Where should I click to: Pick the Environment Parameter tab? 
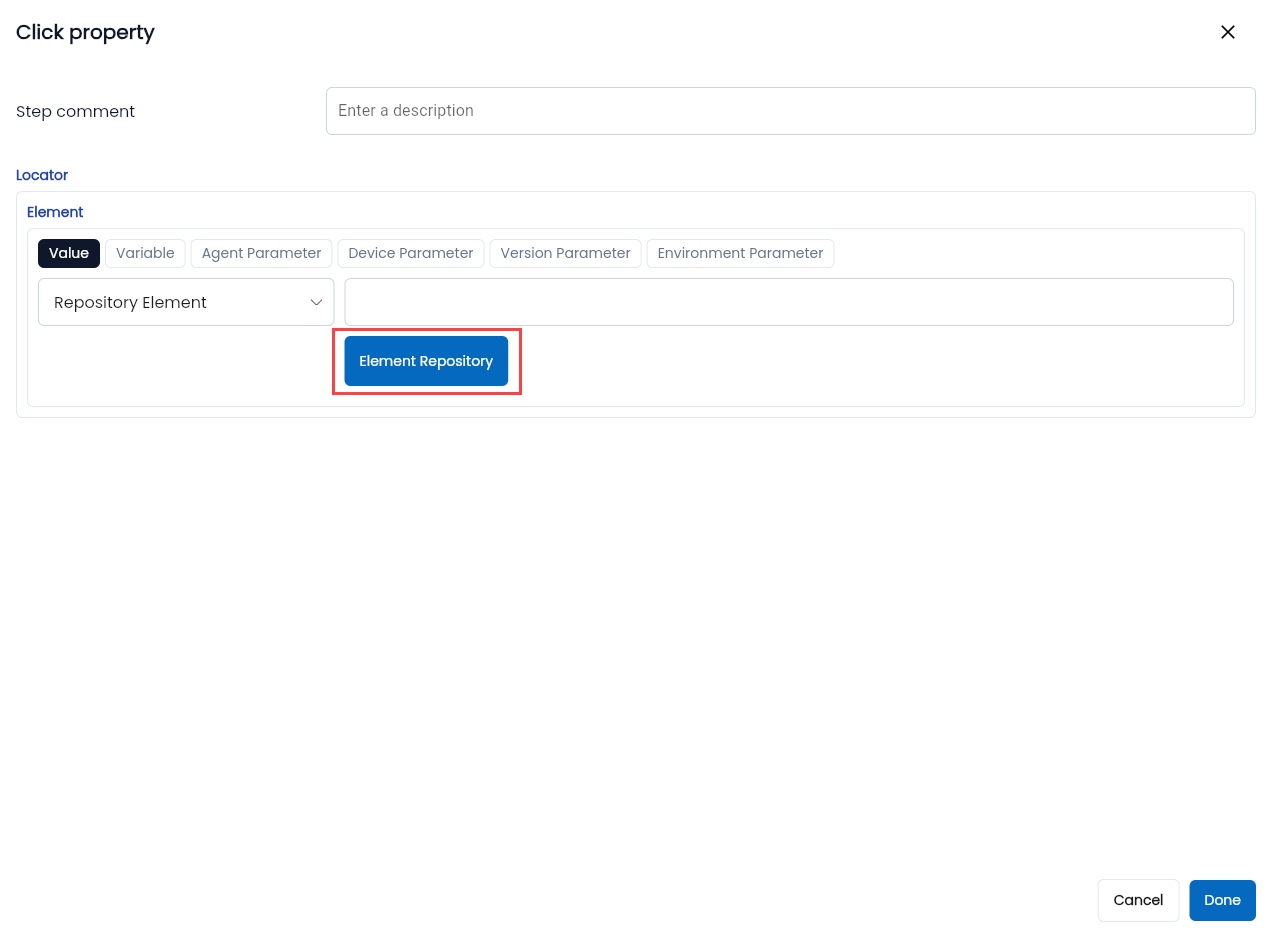point(740,253)
